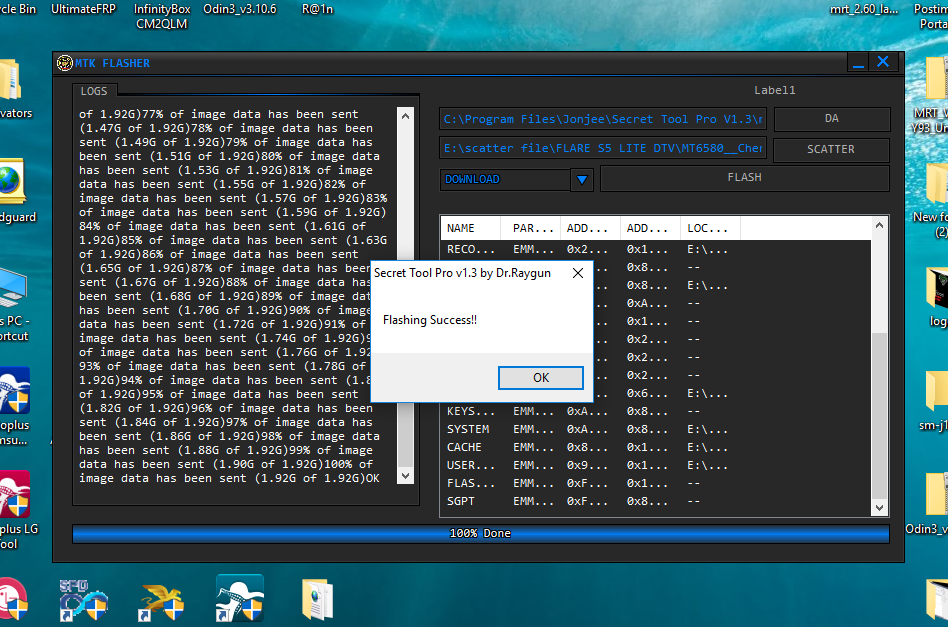Minimize the MTK Flasher window
The width and height of the screenshot is (948, 627).
click(859, 62)
